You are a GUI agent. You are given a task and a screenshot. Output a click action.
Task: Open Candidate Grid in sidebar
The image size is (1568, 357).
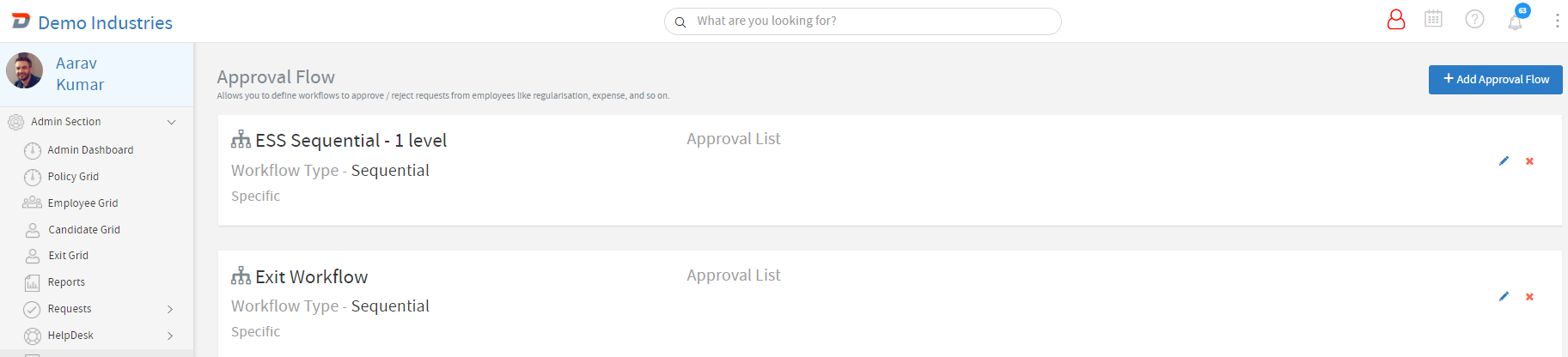pyautogui.click(x=84, y=230)
